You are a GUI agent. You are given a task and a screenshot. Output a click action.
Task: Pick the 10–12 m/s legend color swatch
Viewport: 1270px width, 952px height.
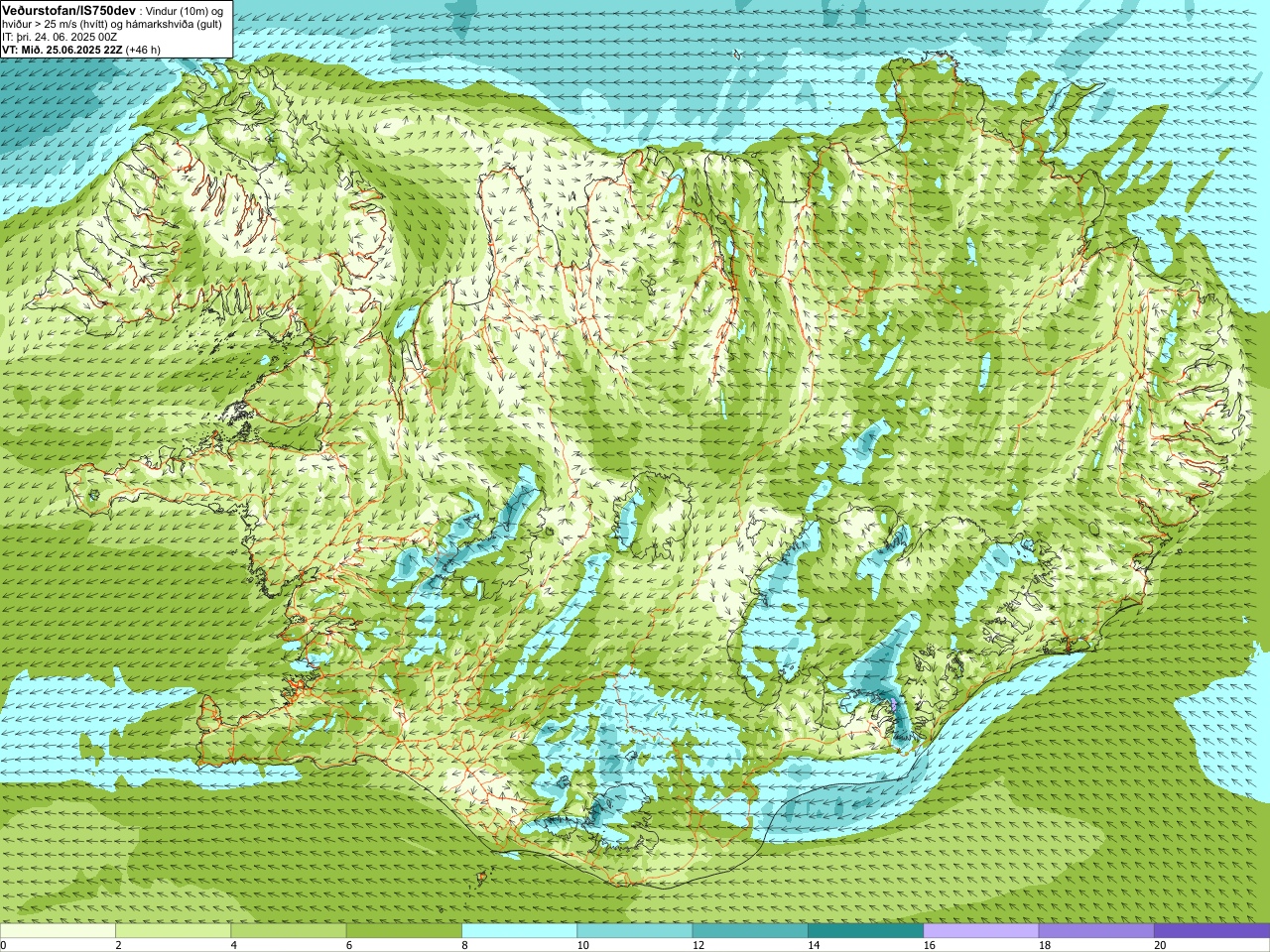[x=635, y=931]
